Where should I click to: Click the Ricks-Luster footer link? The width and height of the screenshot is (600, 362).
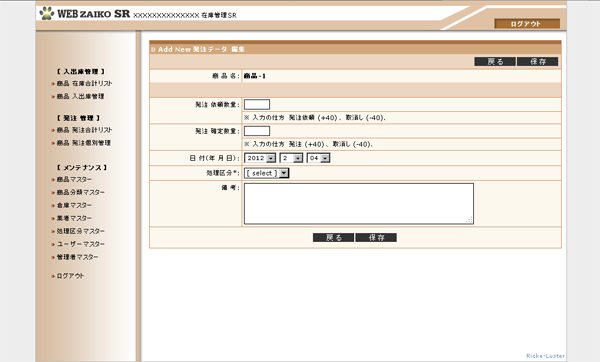[x=545, y=356]
